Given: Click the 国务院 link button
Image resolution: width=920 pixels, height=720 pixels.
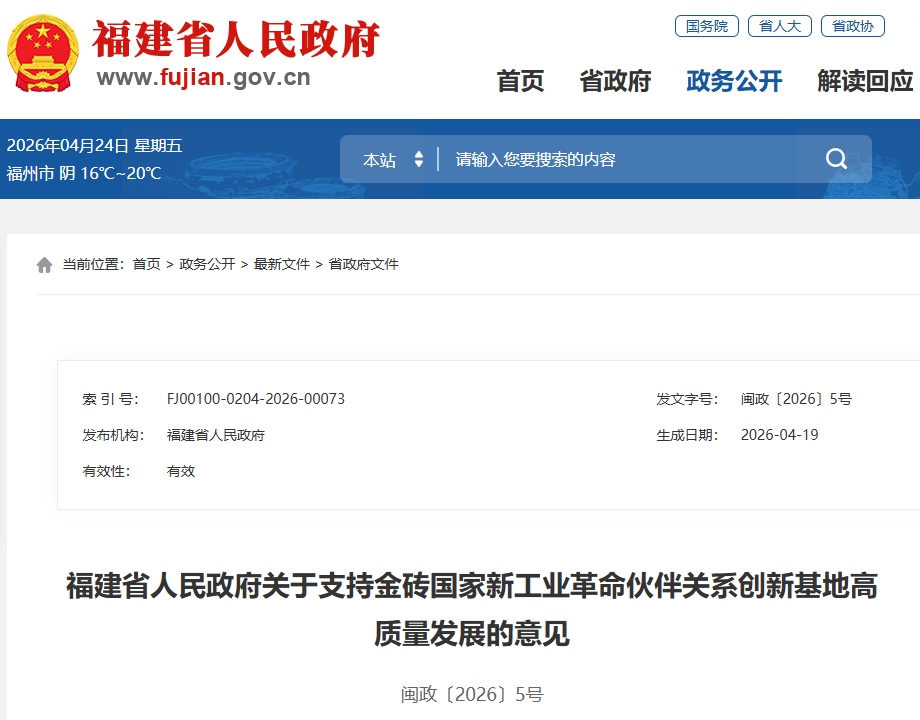Looking at the screenshot, I should (706, 26).
